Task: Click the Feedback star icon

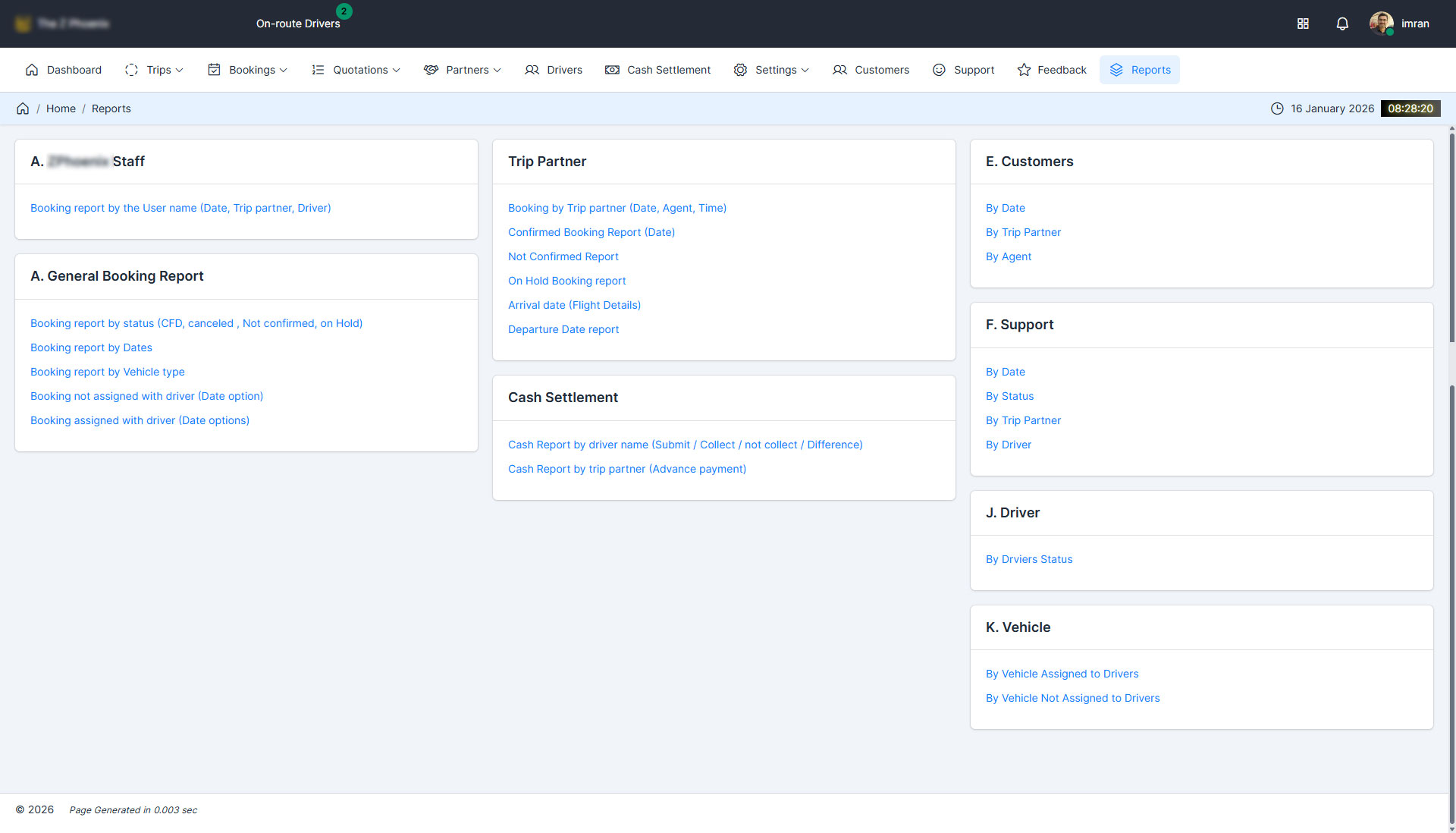Action: (1024, 70)
